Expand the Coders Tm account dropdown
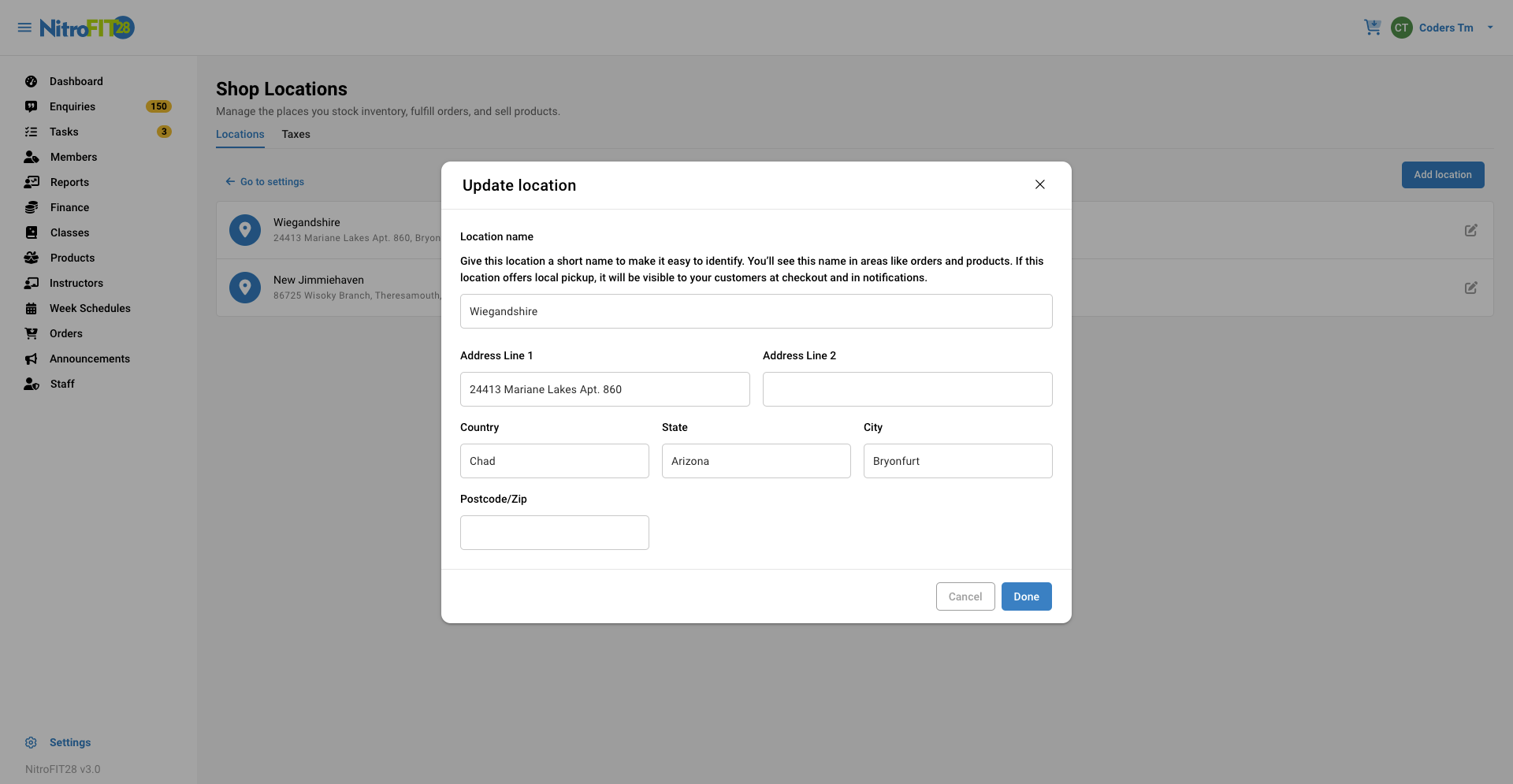This screenshot has height=784, width=1513. 1489,28
